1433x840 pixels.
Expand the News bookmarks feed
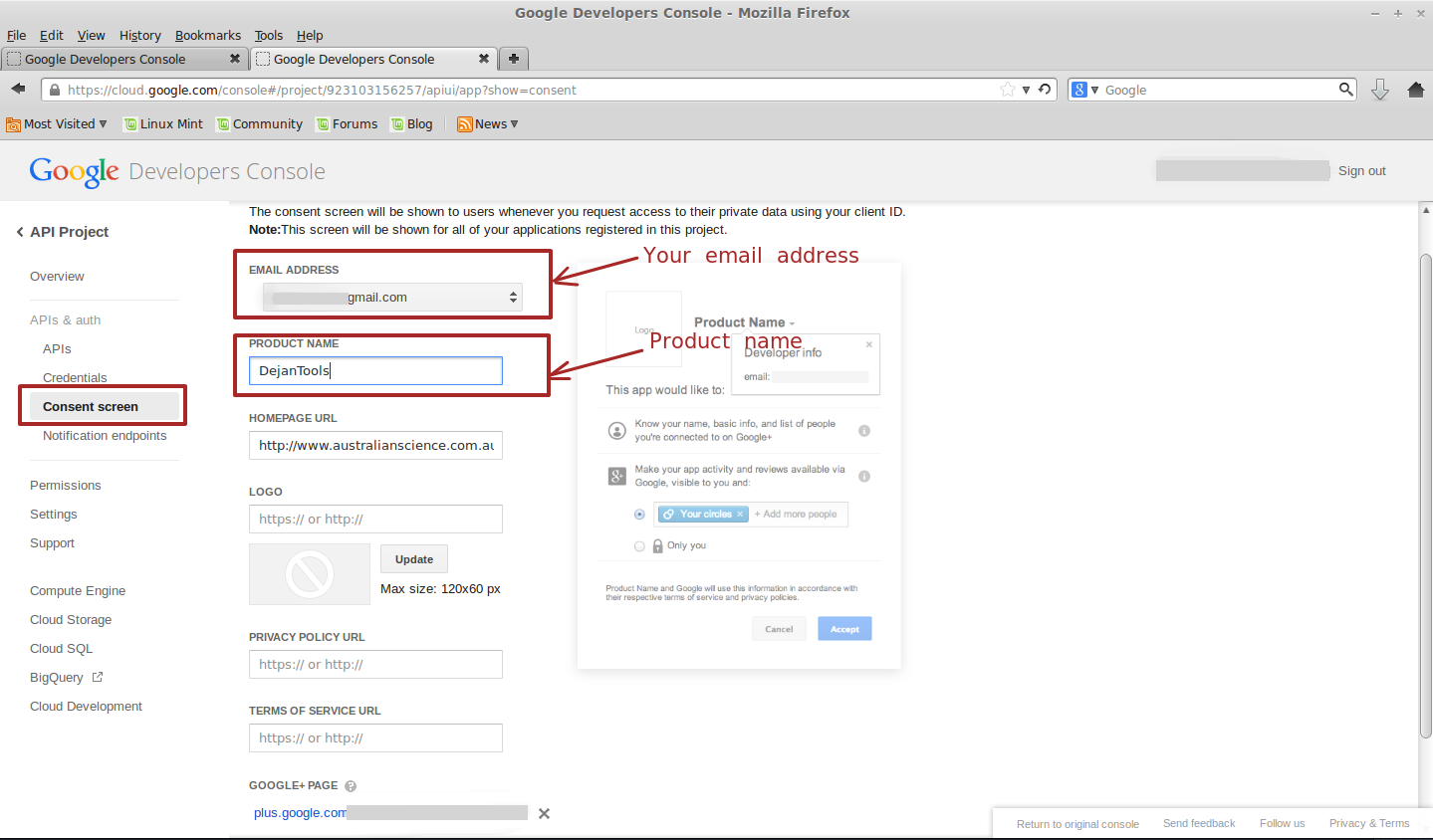[x=488, y=124]
